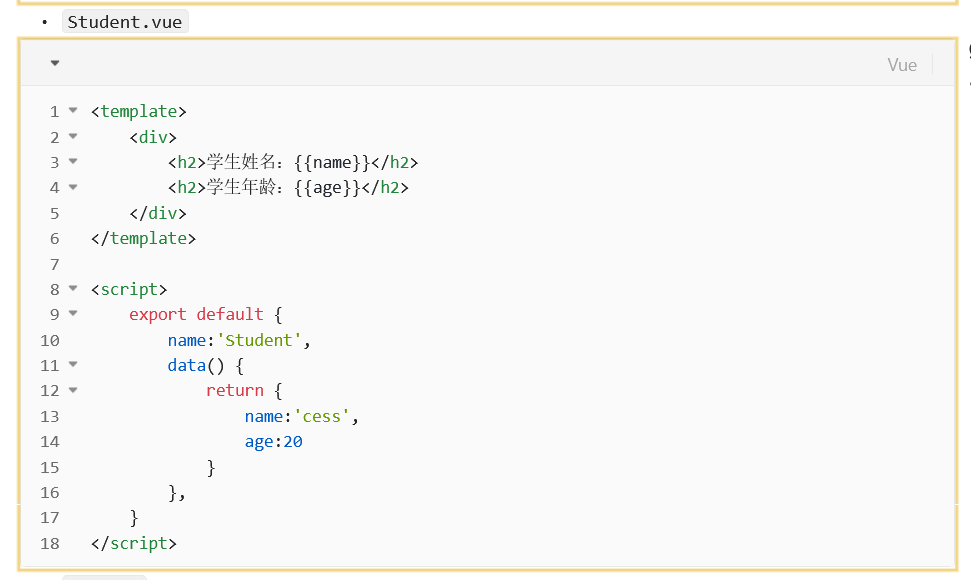
Task: Fold the script tag on line 8
Action: tap(73, 289)
